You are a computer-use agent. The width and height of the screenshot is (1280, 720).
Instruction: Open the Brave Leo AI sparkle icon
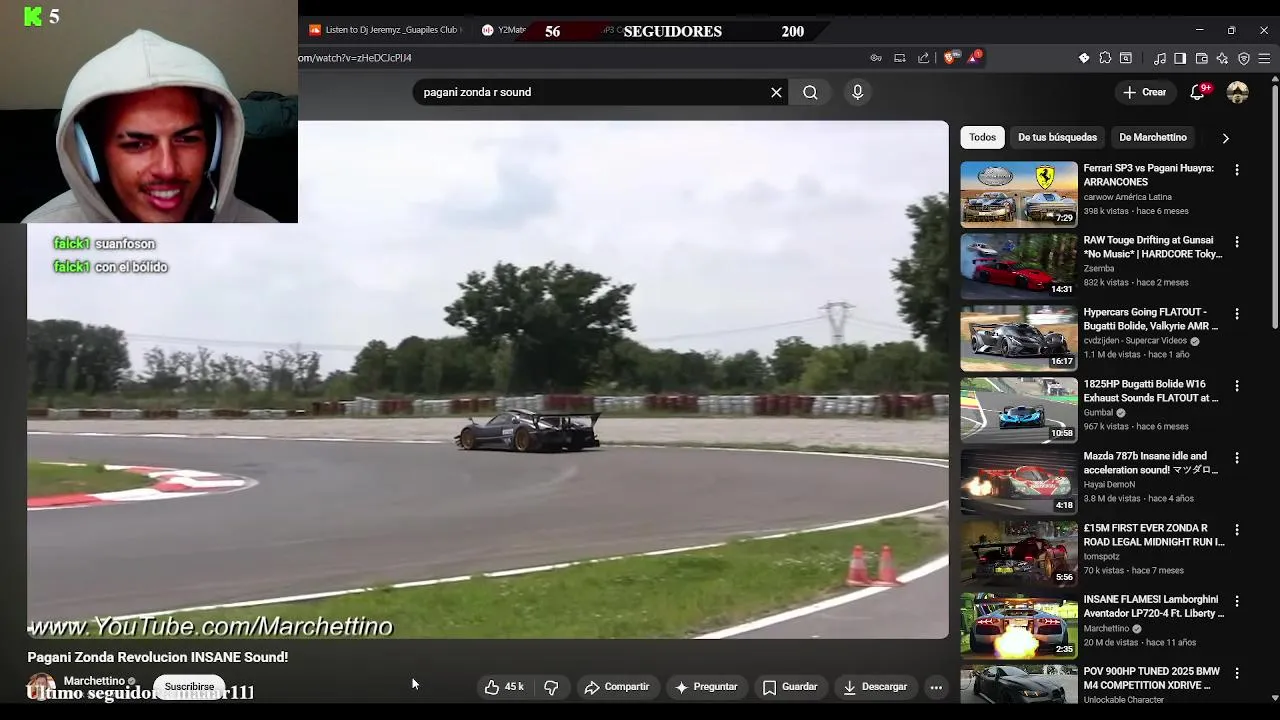click(x=1222, y=58)
